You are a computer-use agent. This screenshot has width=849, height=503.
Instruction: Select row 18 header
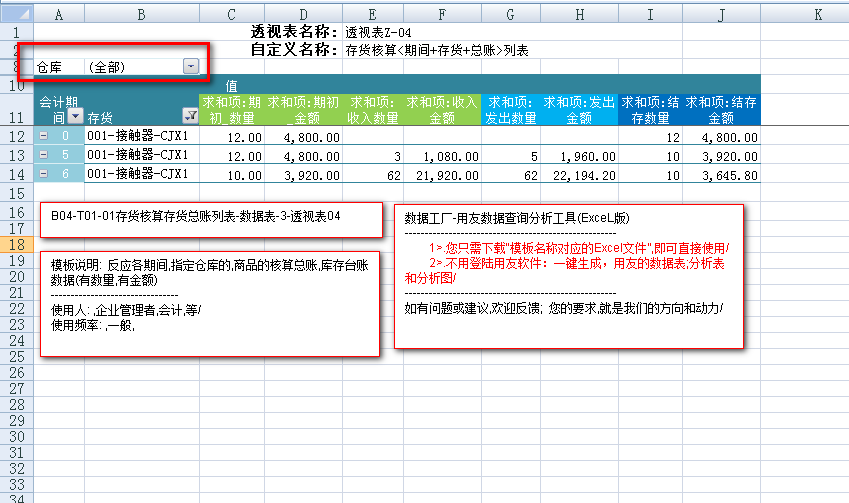click(x=16, y=245)
